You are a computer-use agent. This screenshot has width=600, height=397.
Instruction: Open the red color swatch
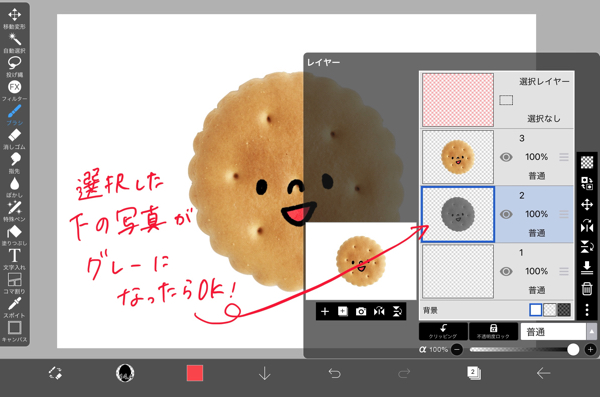pyautogui.click(x=195, y=373)
